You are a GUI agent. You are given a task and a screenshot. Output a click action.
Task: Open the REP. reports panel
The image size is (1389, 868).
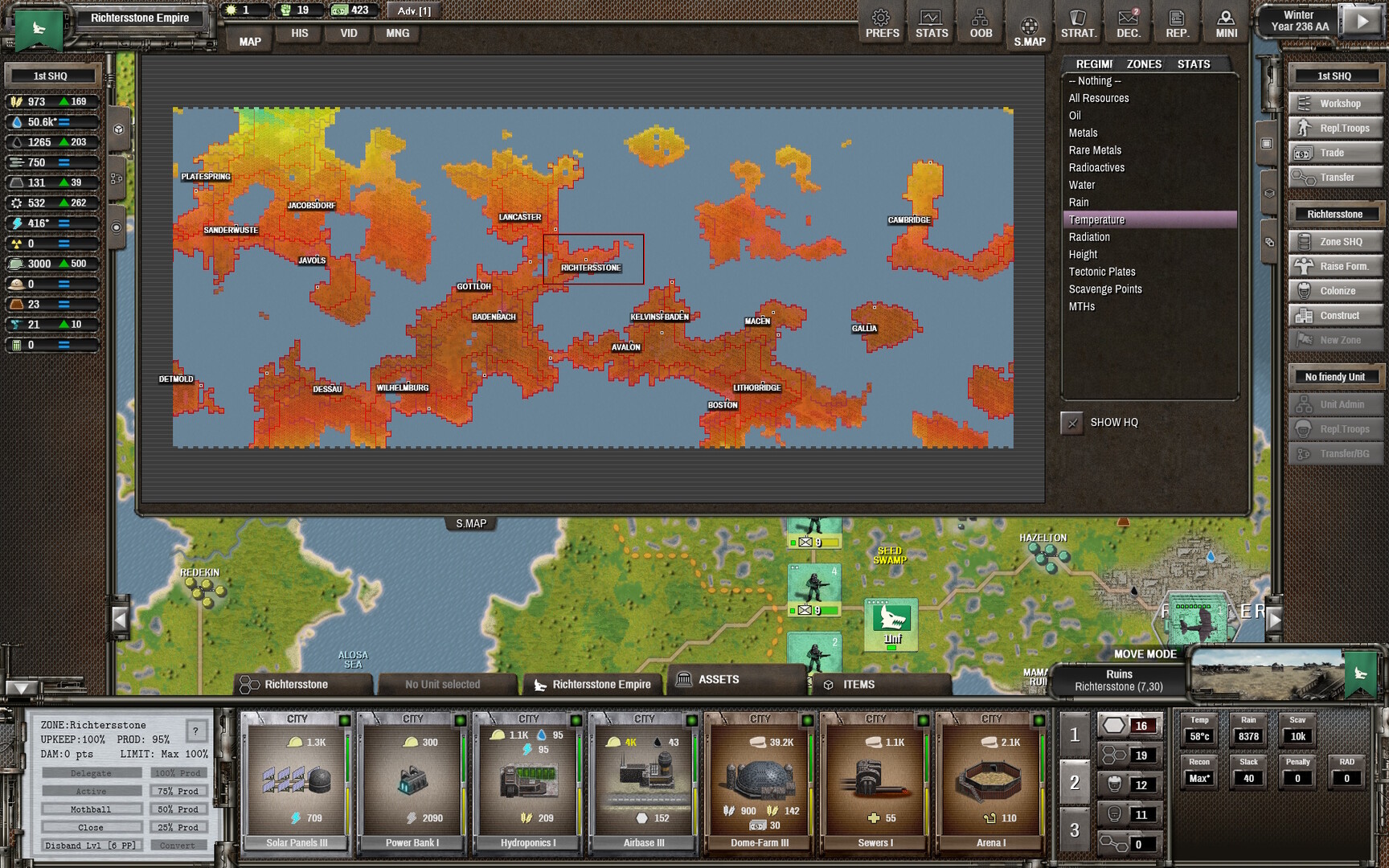tap(1176, 22)
